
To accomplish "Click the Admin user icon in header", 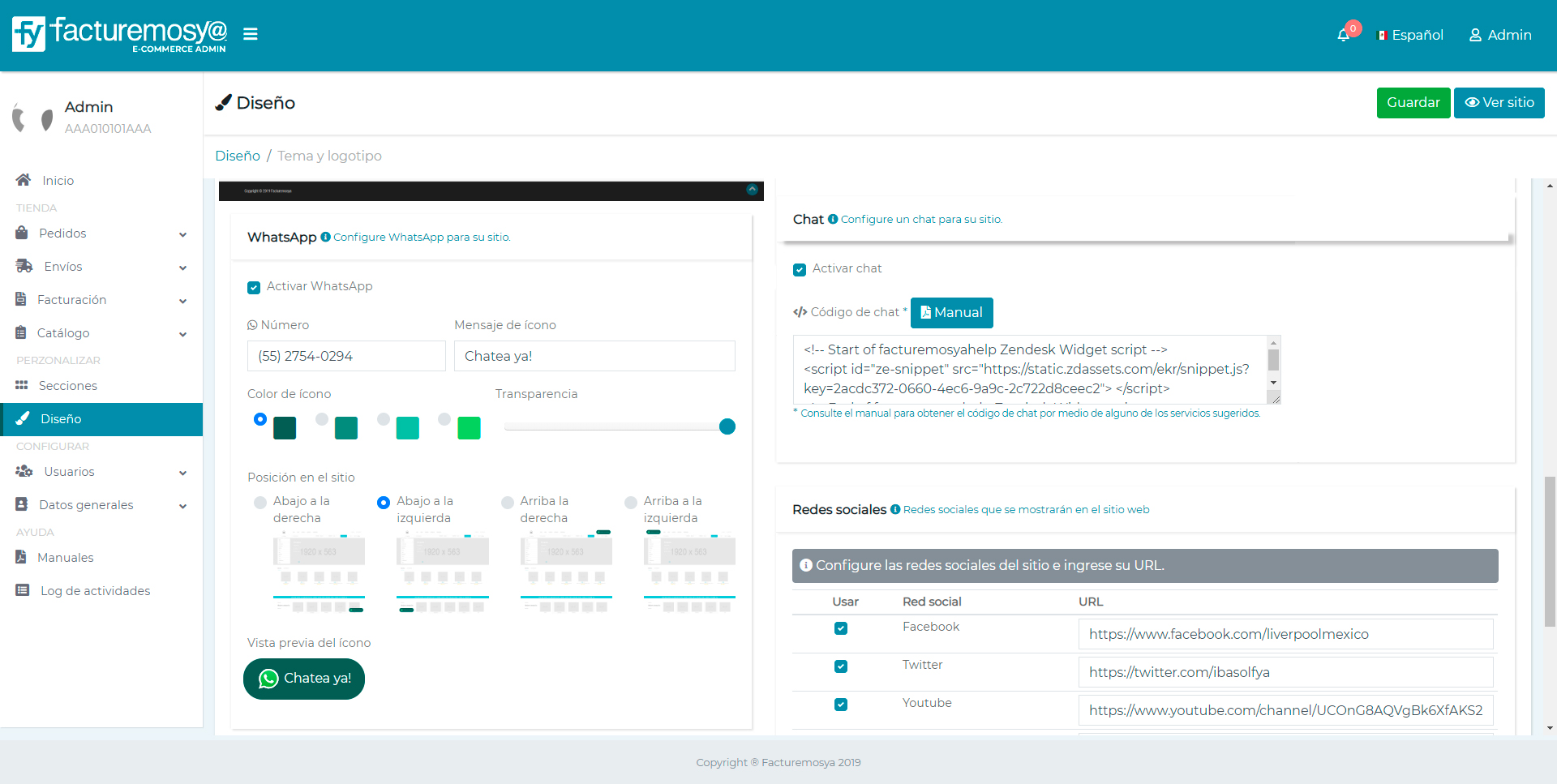I will [x=1475, y=35].
